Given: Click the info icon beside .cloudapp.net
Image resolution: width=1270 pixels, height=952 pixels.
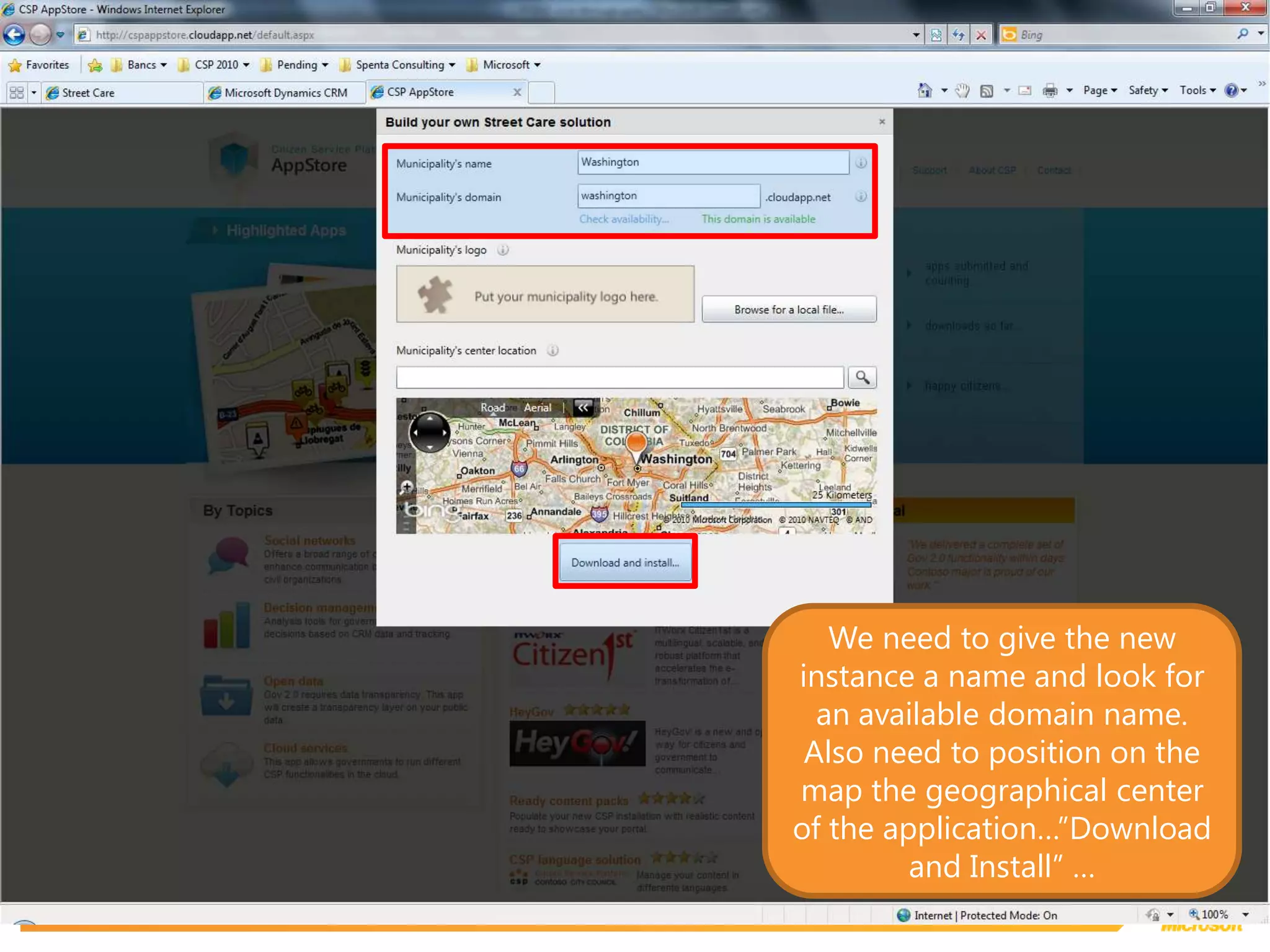Looking at the screenshot, I should 861,196.
